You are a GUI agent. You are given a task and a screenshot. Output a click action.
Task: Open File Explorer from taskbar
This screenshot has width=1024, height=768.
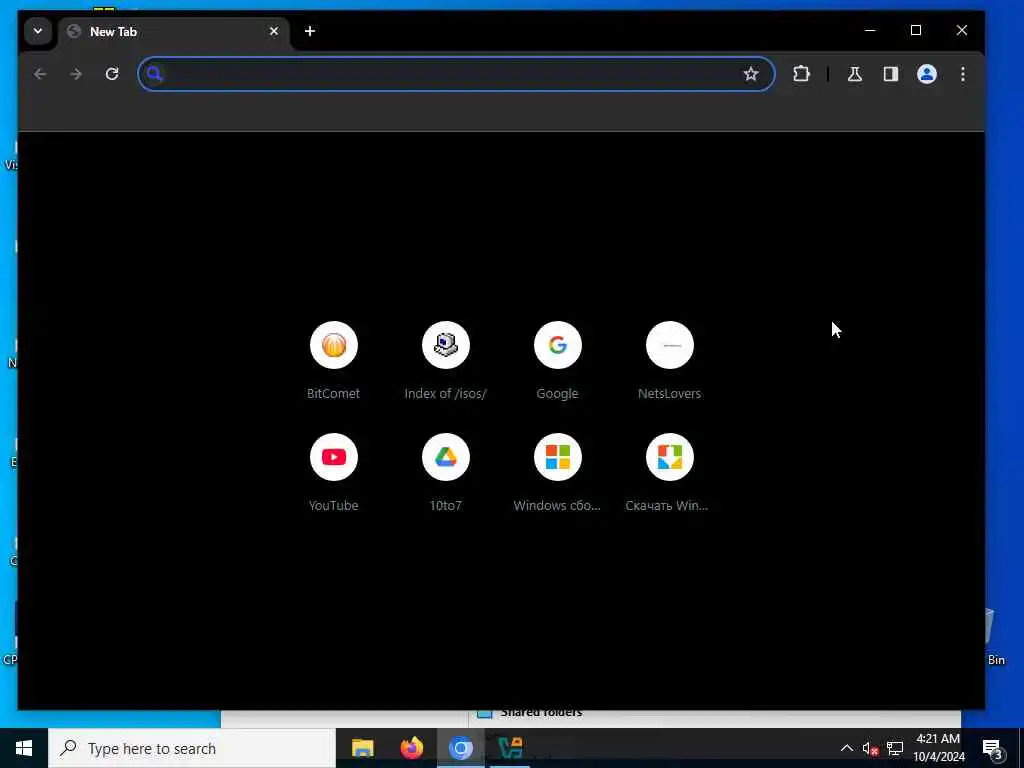coord(362,748)
